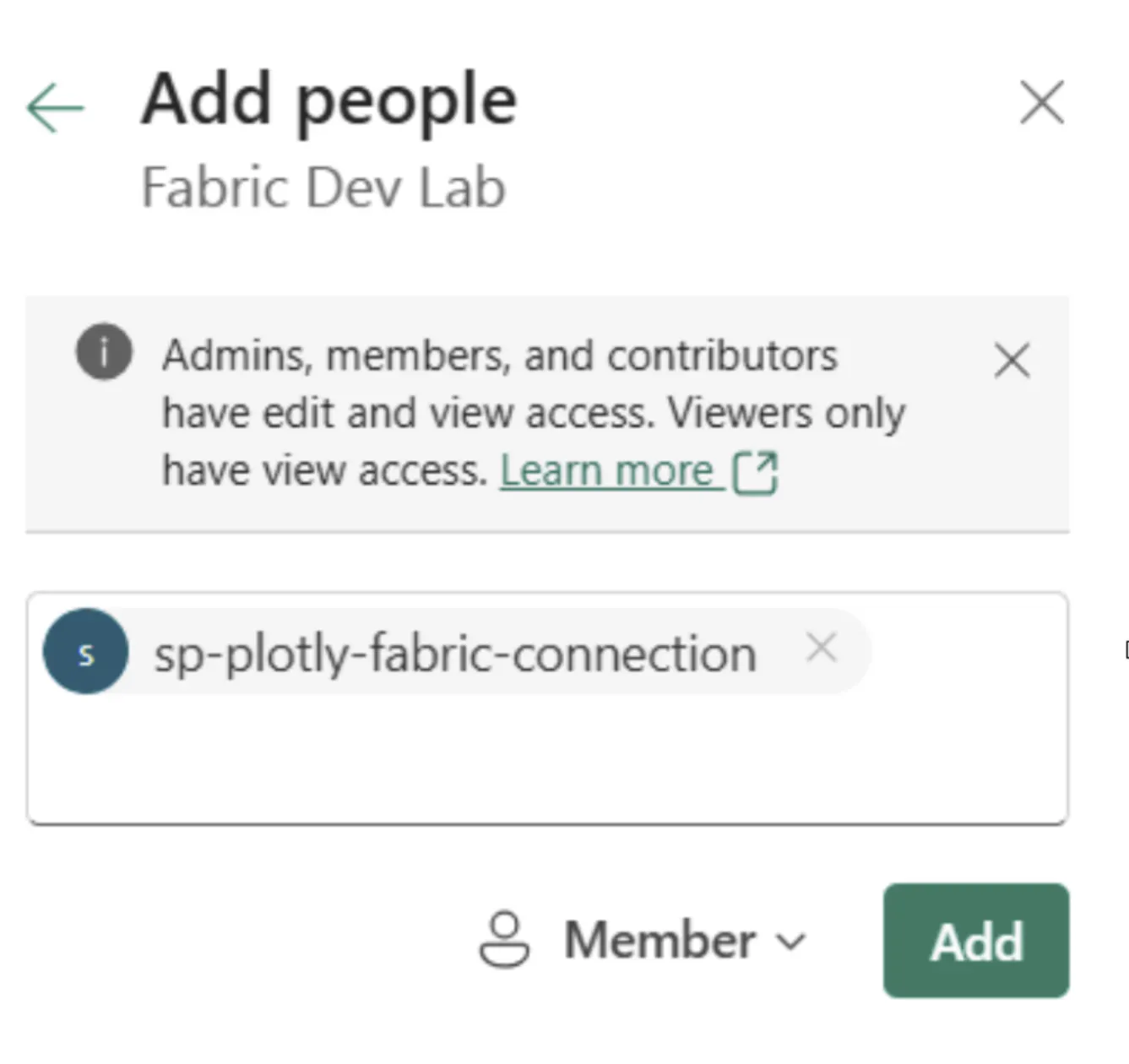Click the people input field to add more
1129x1064 pixels.
click(x=547, y=760)
